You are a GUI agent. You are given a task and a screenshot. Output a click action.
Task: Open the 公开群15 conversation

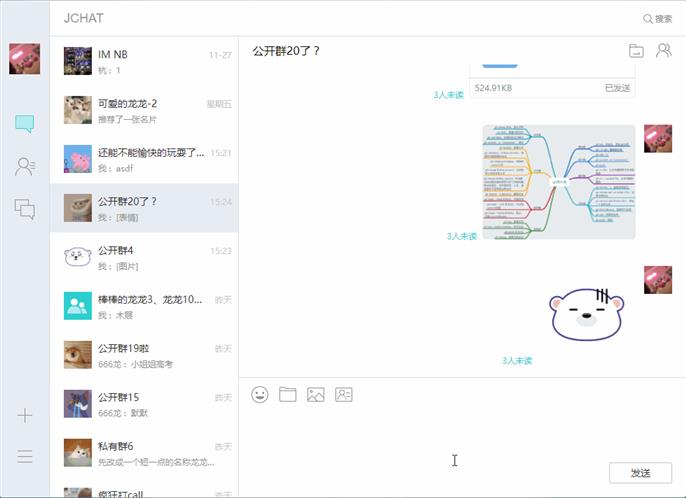[144, 404]
